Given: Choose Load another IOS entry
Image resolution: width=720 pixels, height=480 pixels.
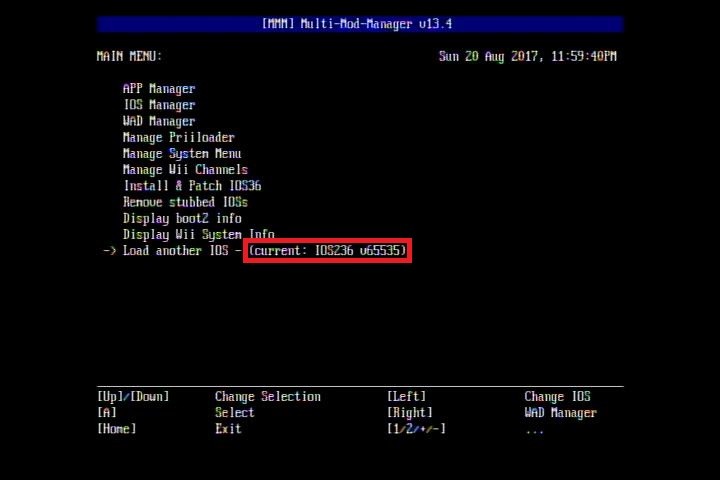Looking at the screenshot, I should [175, 251].
